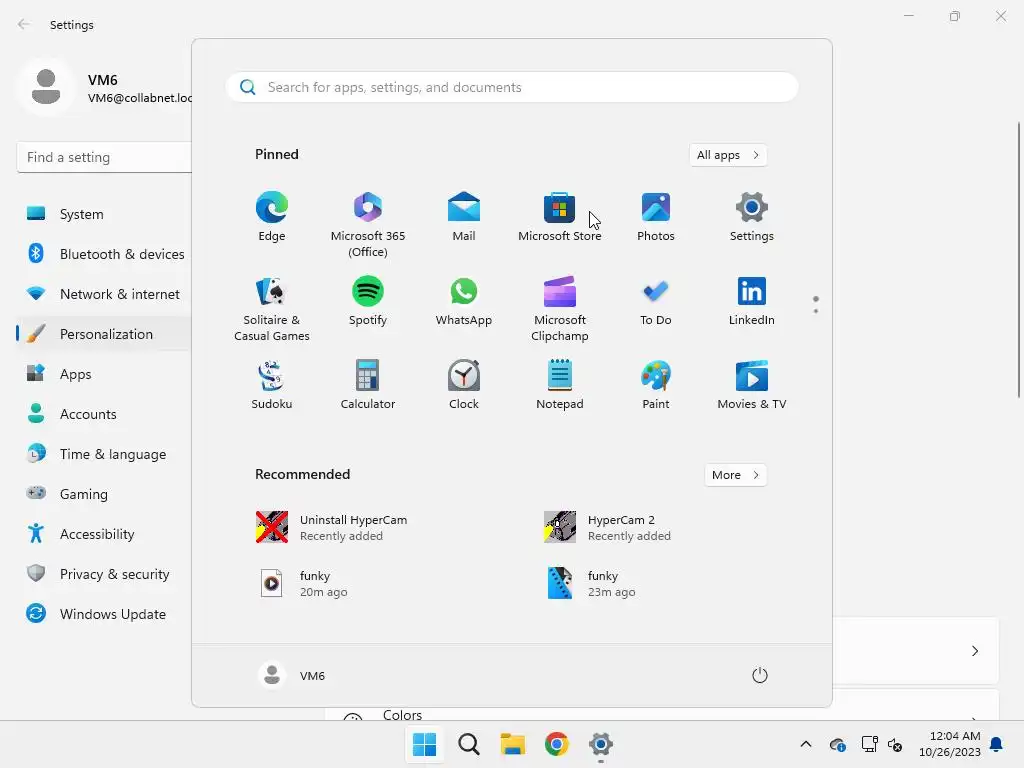Screen dimensions: 1024x768
Task: Click the Find a setting search field
Action: click(x=104, y=157)
